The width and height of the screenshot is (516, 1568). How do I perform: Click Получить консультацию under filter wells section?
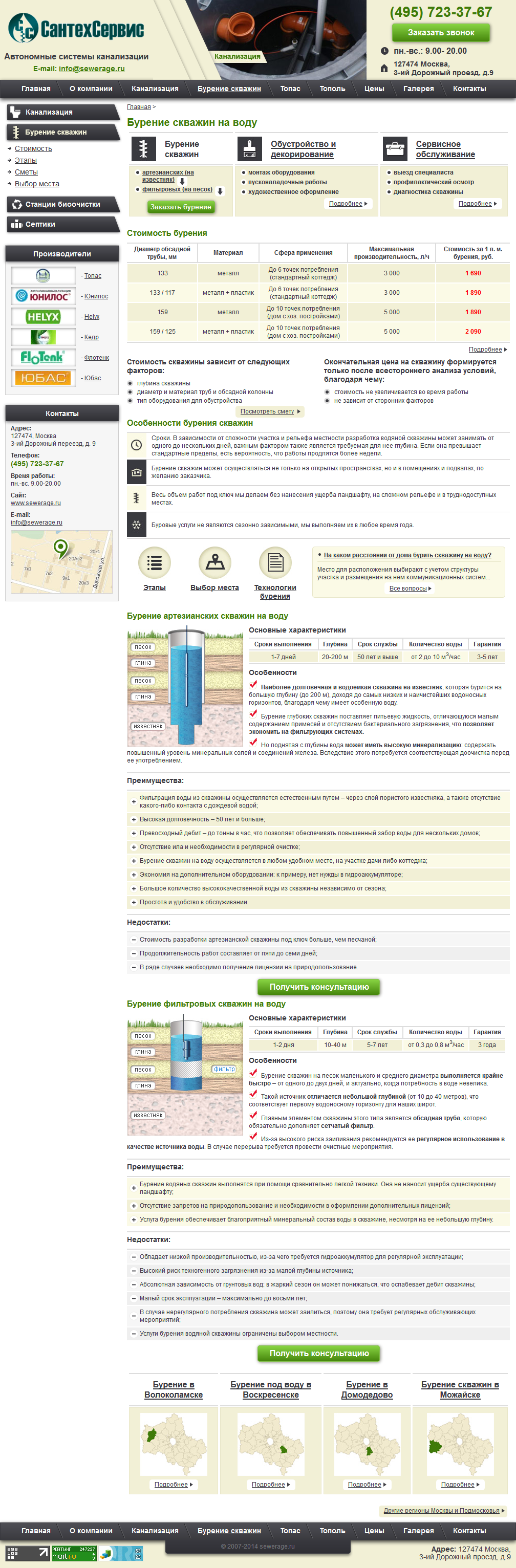tap(318, 1353)
